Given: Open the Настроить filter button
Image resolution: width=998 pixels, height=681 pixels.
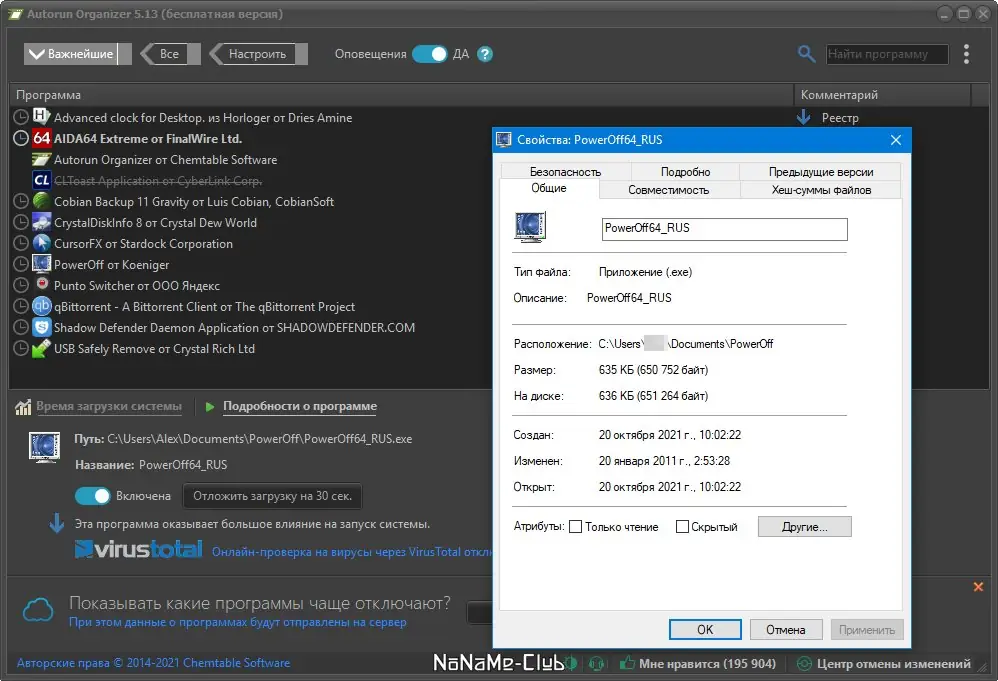Looking at the screenshot, I should point(258,54).
